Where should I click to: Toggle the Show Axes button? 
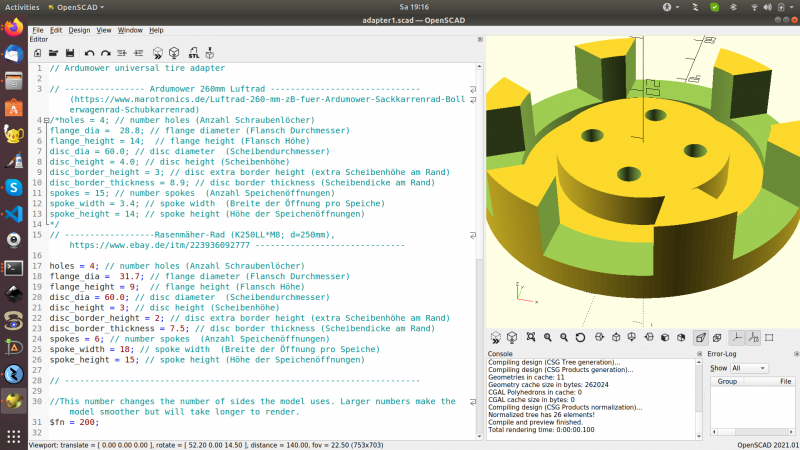pos(737,337)
